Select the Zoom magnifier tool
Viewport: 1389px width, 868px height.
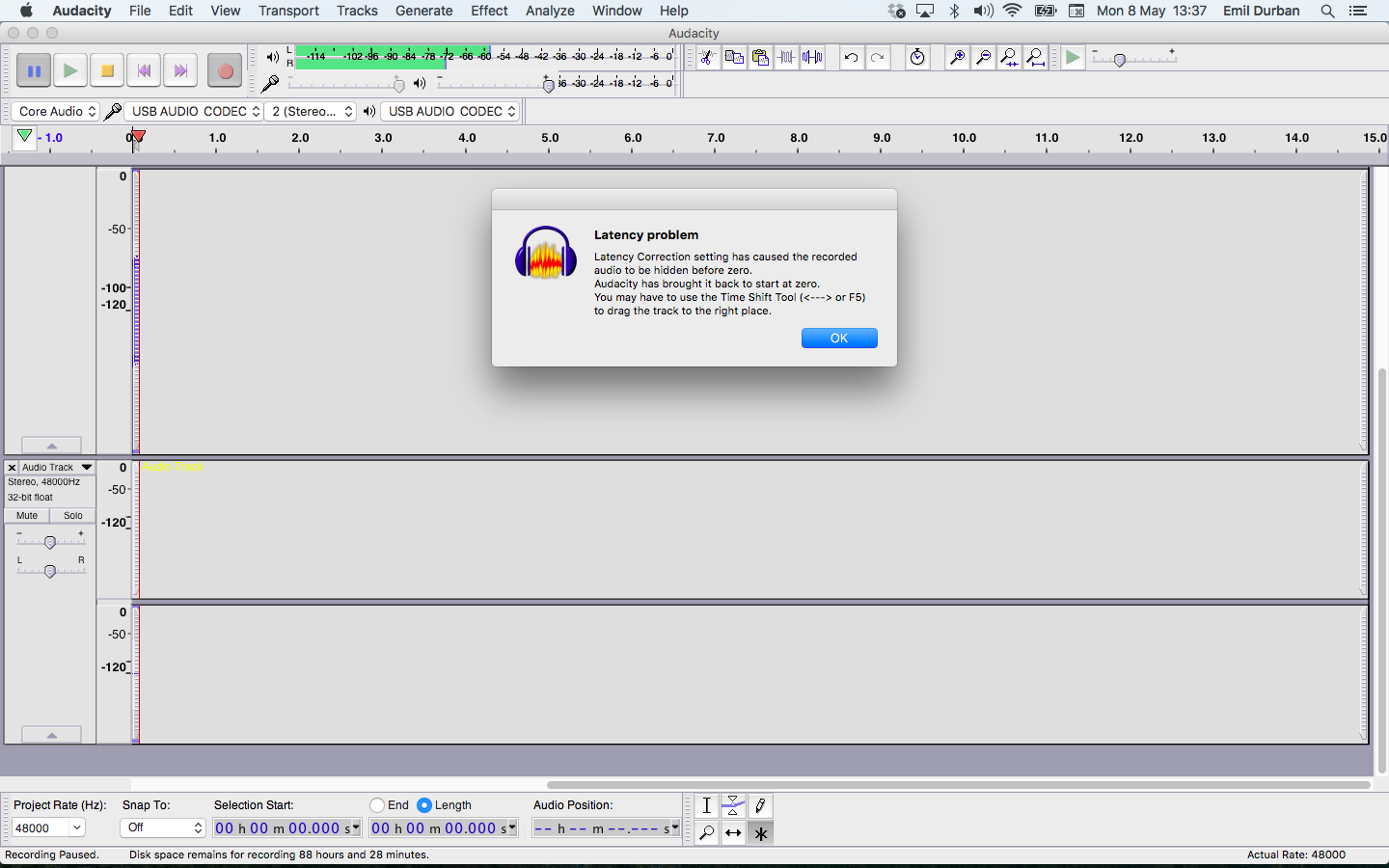tap(707, 832)
